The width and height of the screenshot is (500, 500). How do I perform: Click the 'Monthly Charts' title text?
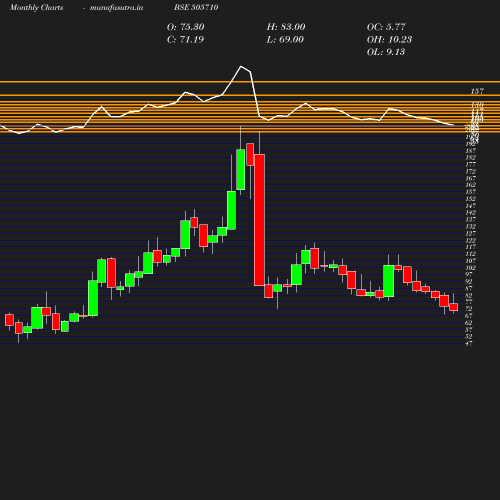[x=36, y=7]
